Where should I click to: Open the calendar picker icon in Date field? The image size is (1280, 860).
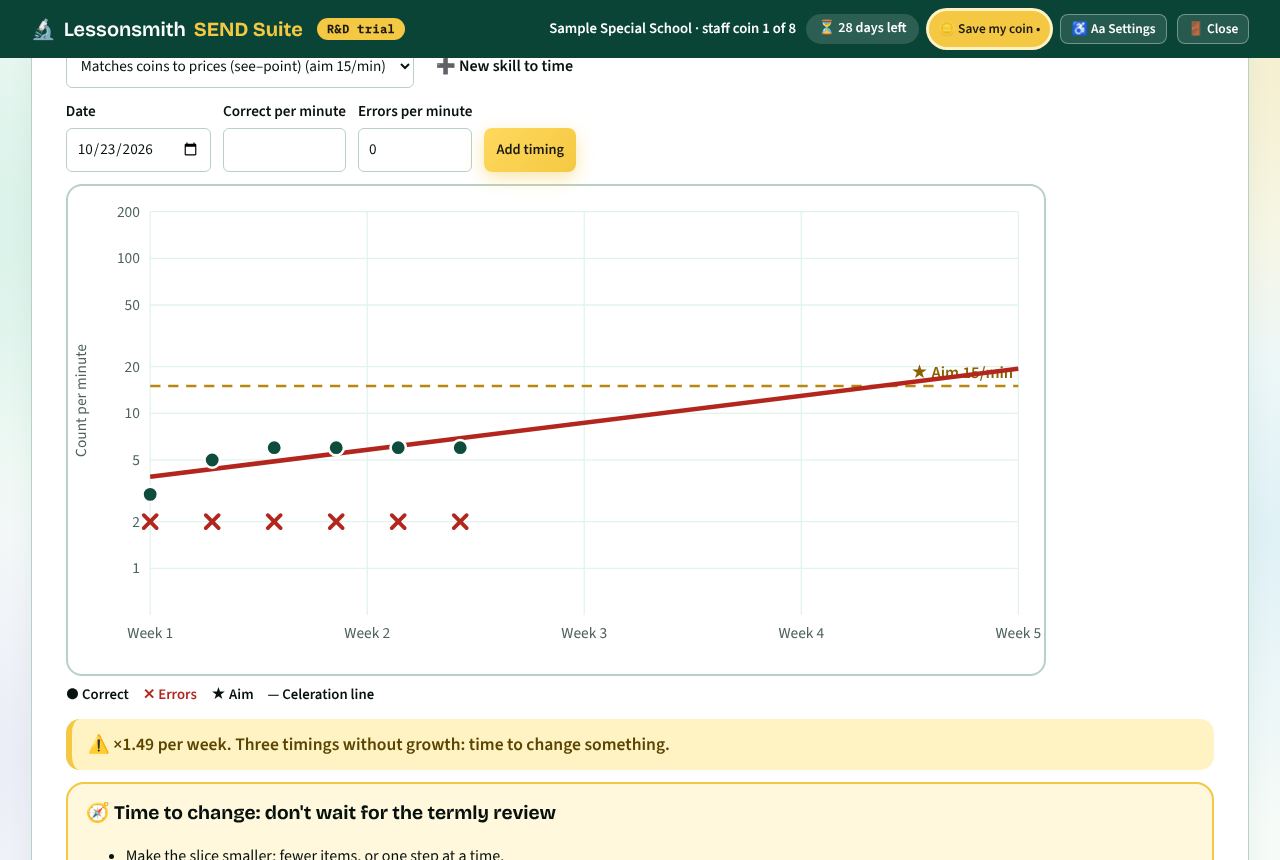[x=191, y=150]
